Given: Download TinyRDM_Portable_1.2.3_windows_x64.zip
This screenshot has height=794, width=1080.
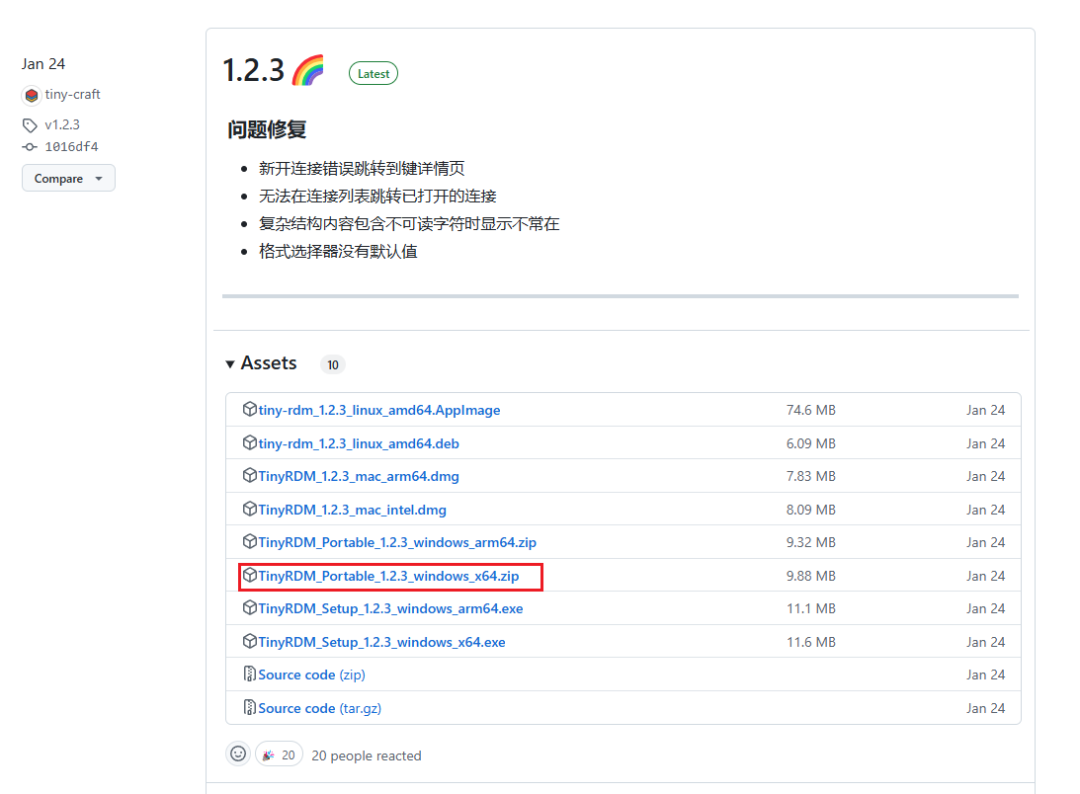Looking at the screenshot, I should click(391, 575).
